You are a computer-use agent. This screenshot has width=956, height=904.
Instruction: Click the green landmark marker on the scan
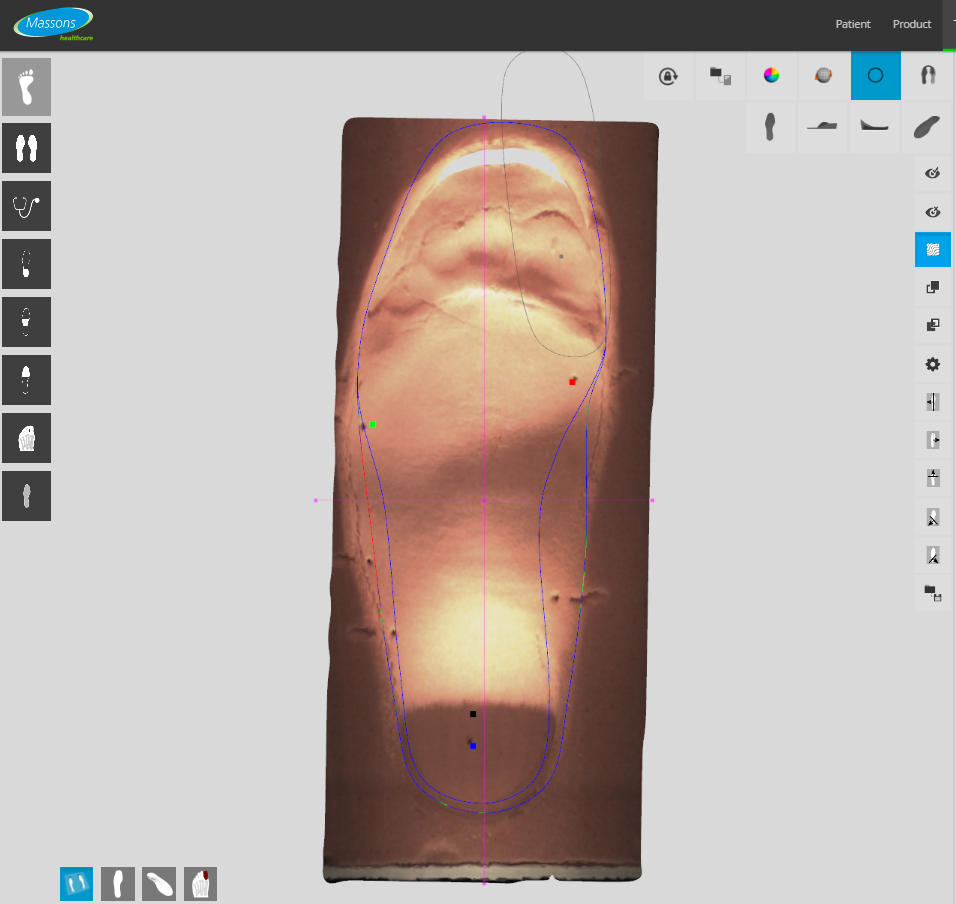pos(373,424)
